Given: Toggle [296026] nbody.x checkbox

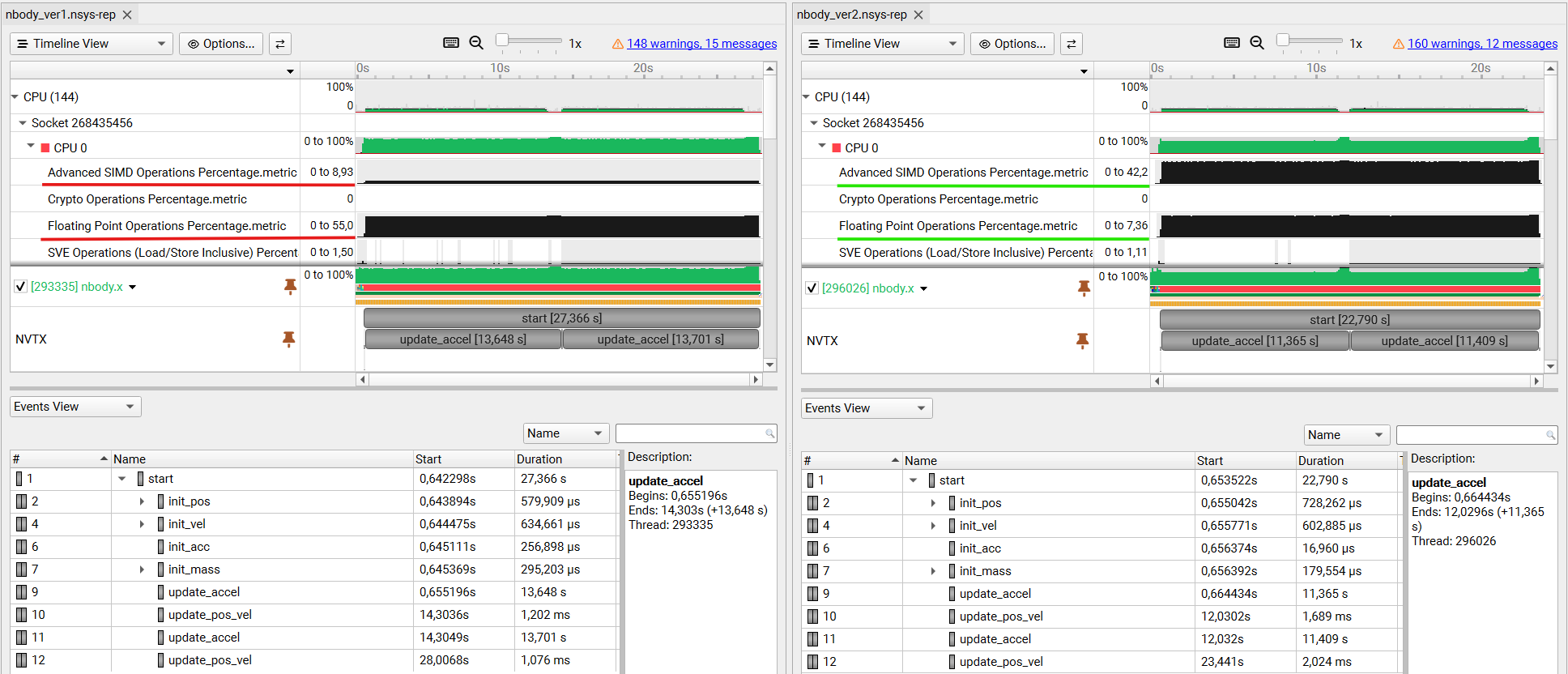Looking at the screenshot, I should click(x=812, y=288).
